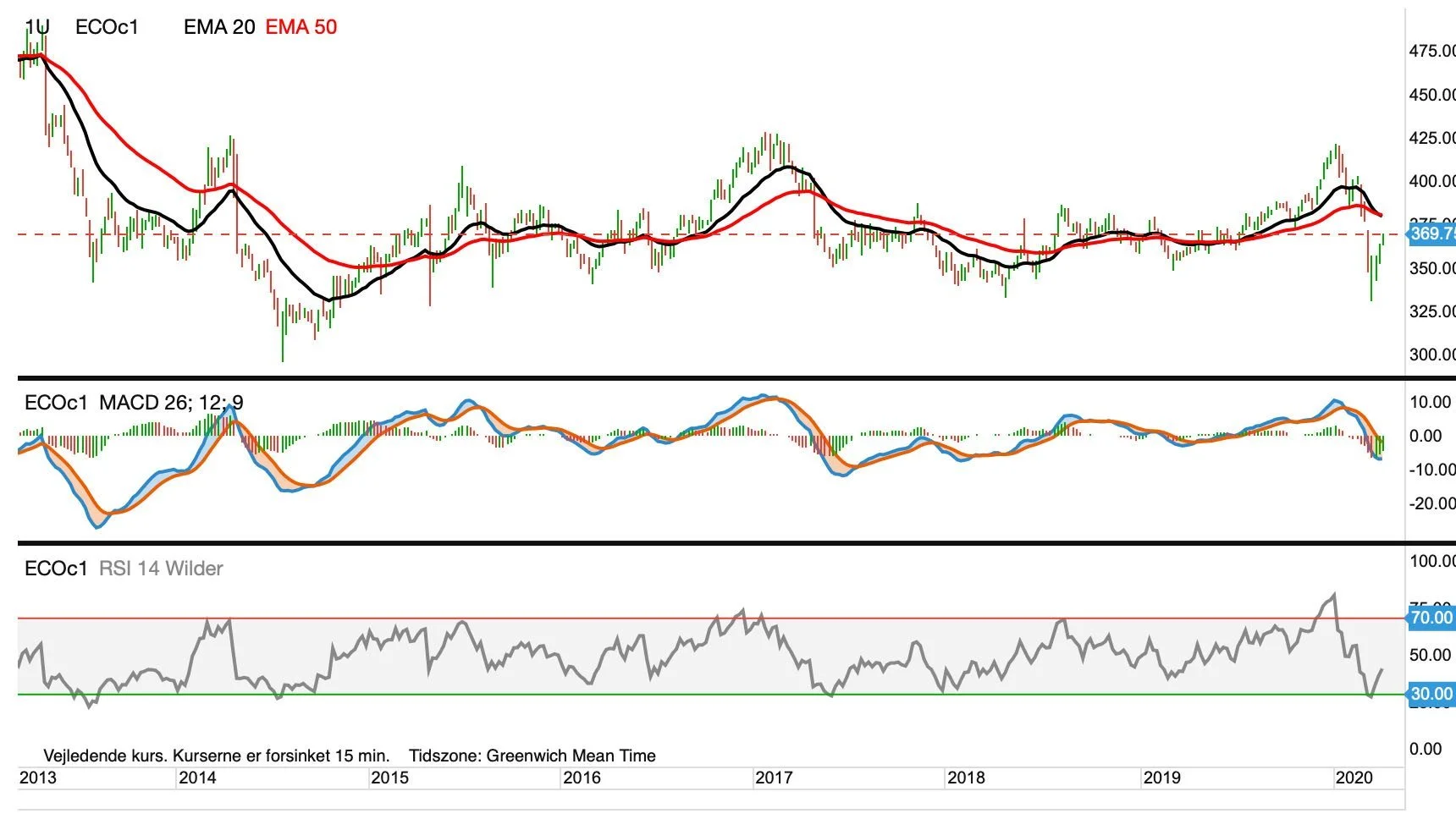Viewport: 1456px width, 819px height.
Task: Select the 2013 marker on the time axis
Action: click(x=38, y=778)
